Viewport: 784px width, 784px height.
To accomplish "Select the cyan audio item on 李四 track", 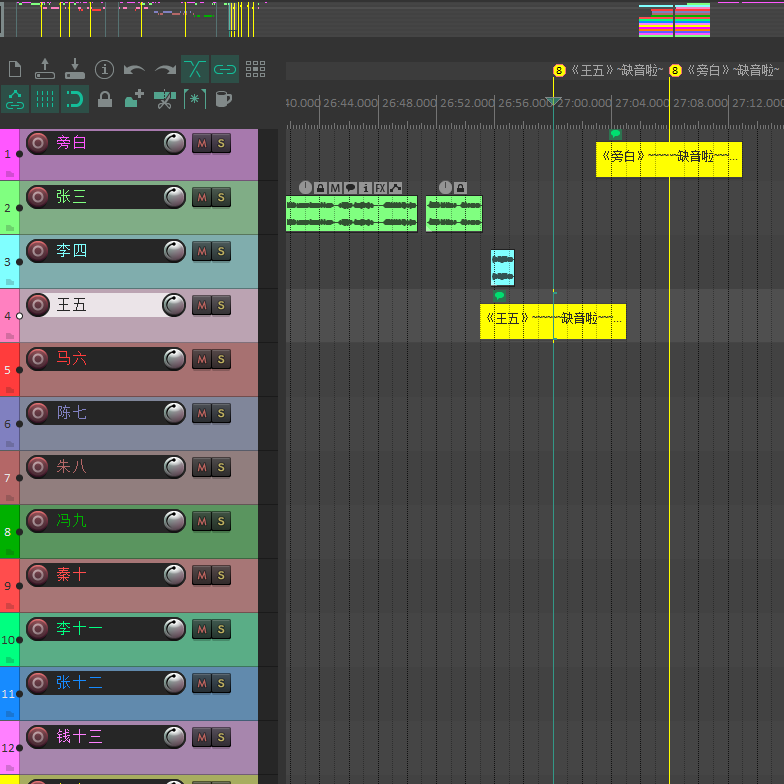I will tap(502, 268).
